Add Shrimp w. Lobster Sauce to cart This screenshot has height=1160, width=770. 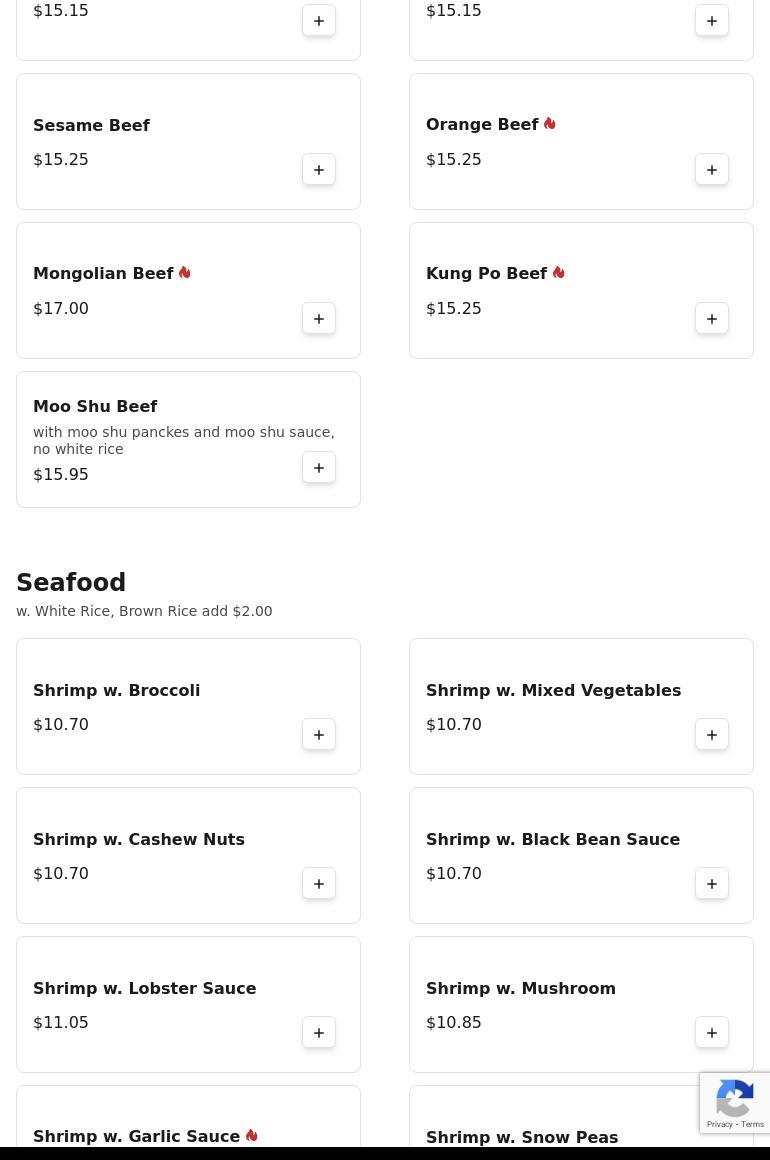(x=319, y=1033)
